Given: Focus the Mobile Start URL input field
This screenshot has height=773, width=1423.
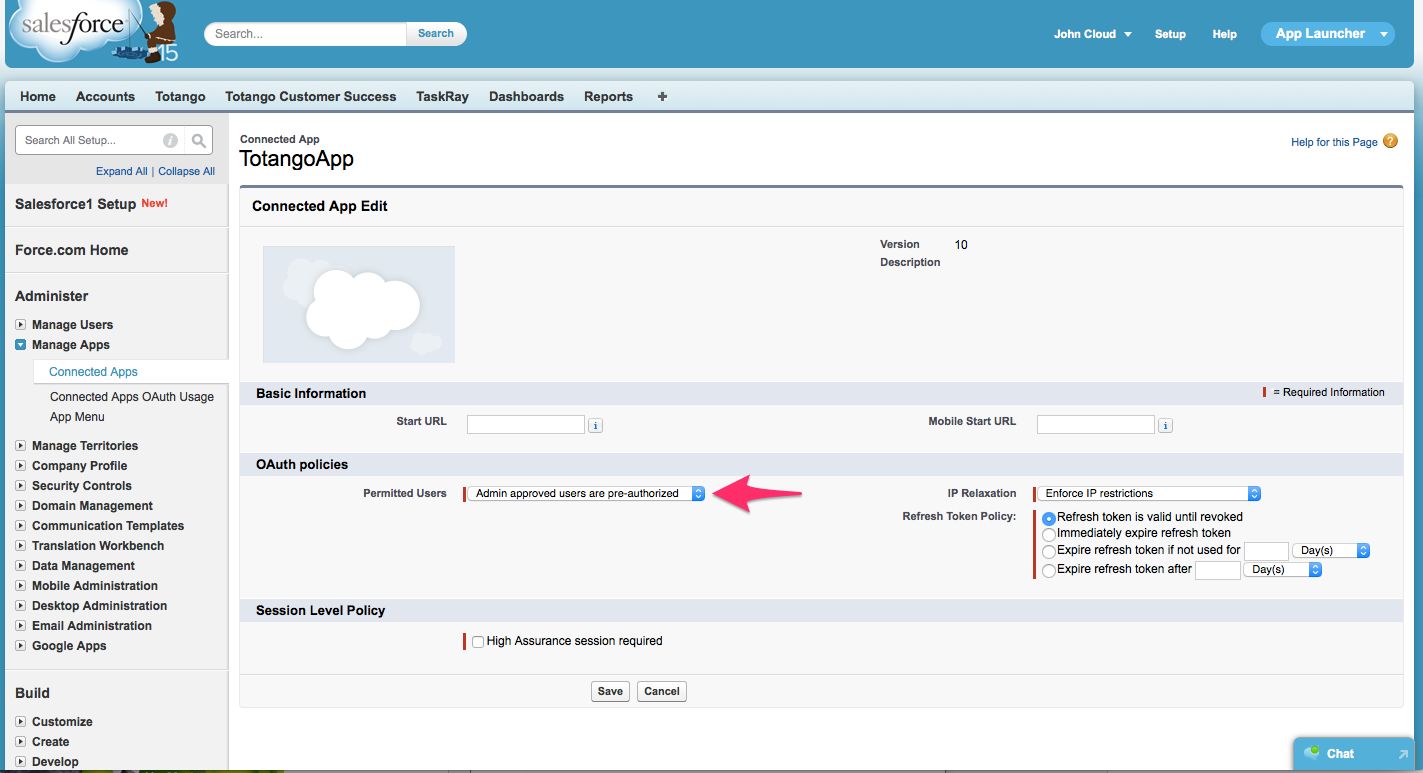Looking at the screenshot, I should click(1096, 424).
